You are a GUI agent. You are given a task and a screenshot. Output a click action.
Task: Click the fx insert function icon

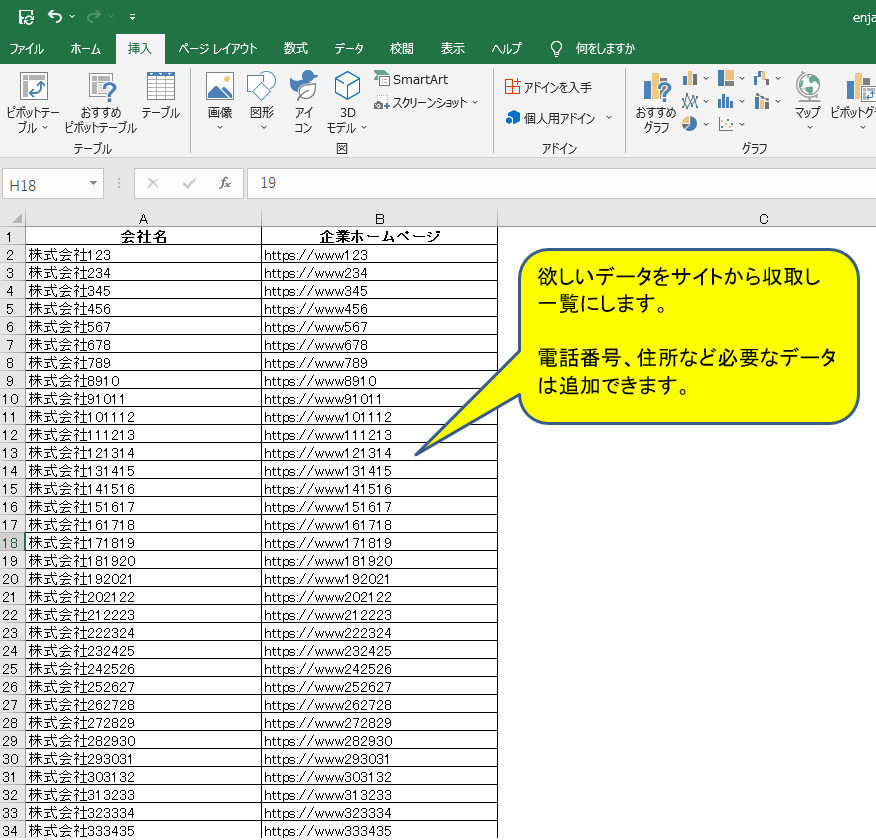coord(225,183)
